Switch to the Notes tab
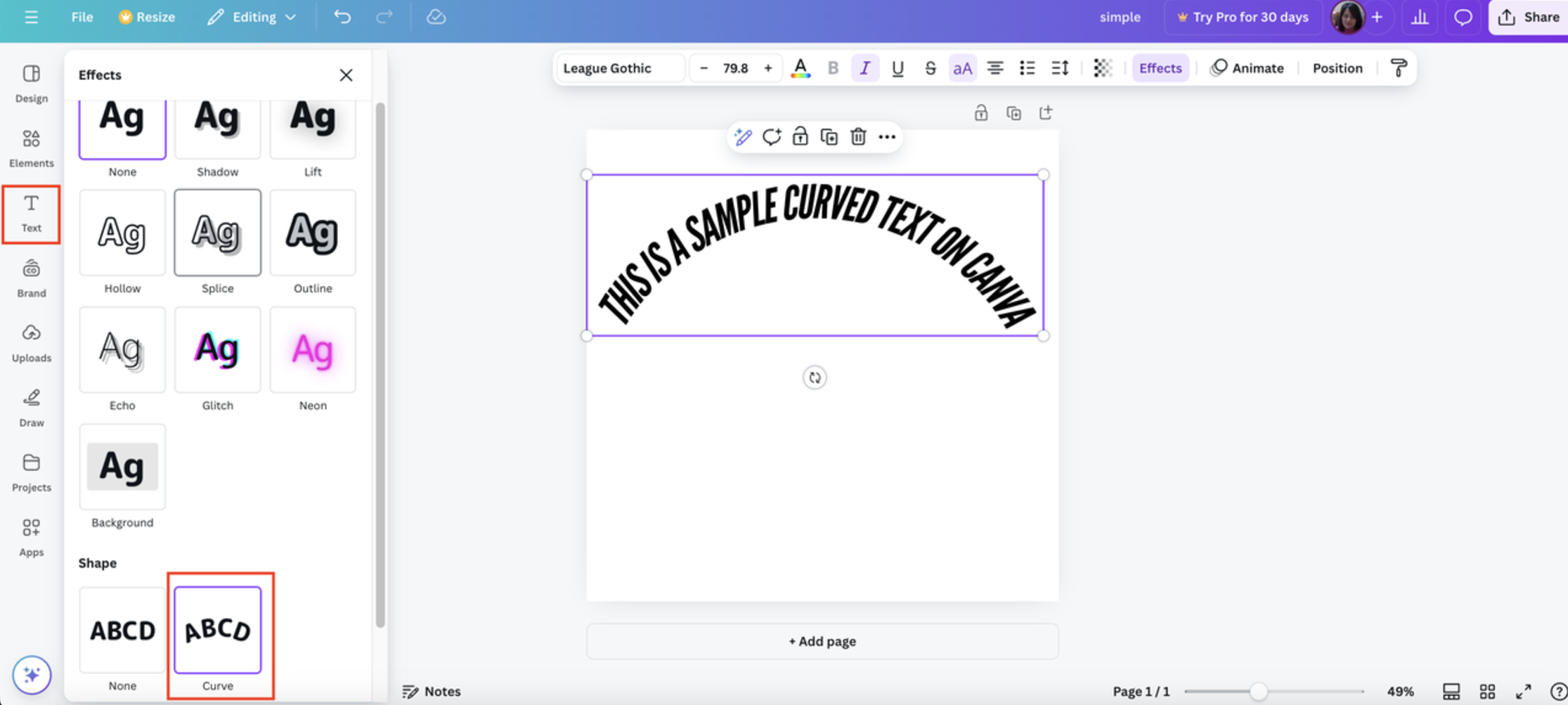1568x705 pixels. click(x=431, y=691)
